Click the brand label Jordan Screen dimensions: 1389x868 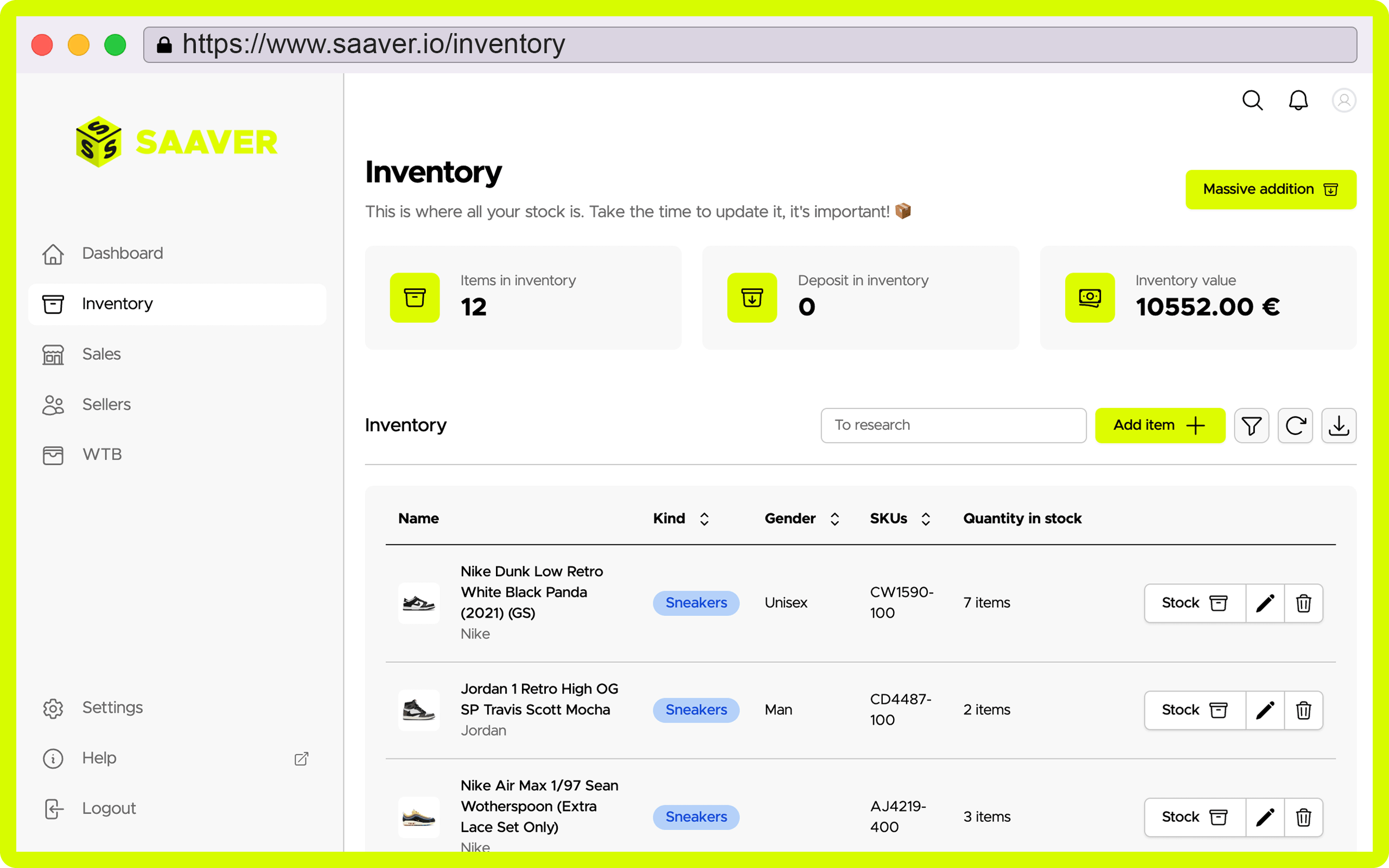(x=483, y=731)
